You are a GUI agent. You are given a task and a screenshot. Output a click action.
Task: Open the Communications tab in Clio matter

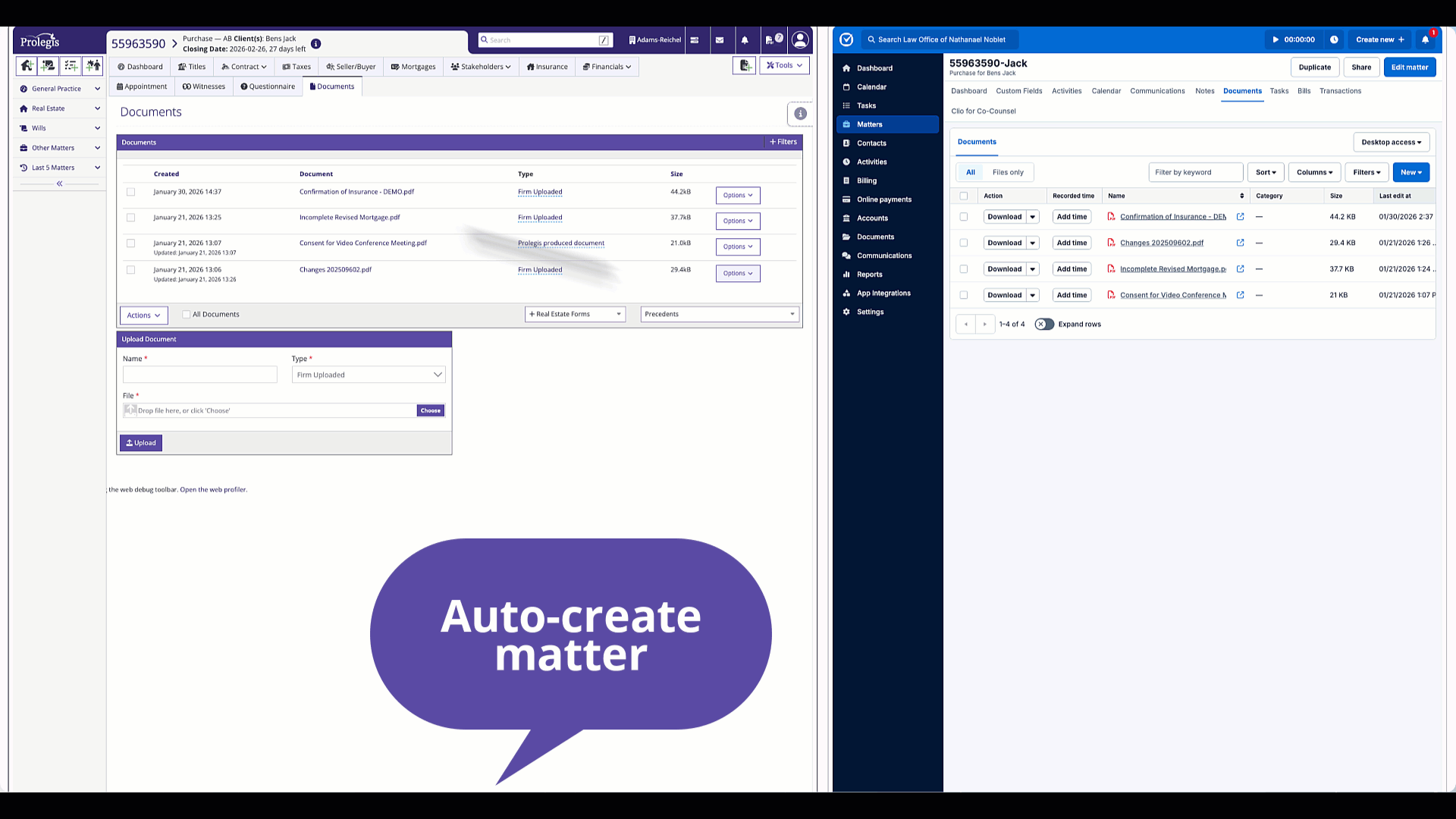1156,91
